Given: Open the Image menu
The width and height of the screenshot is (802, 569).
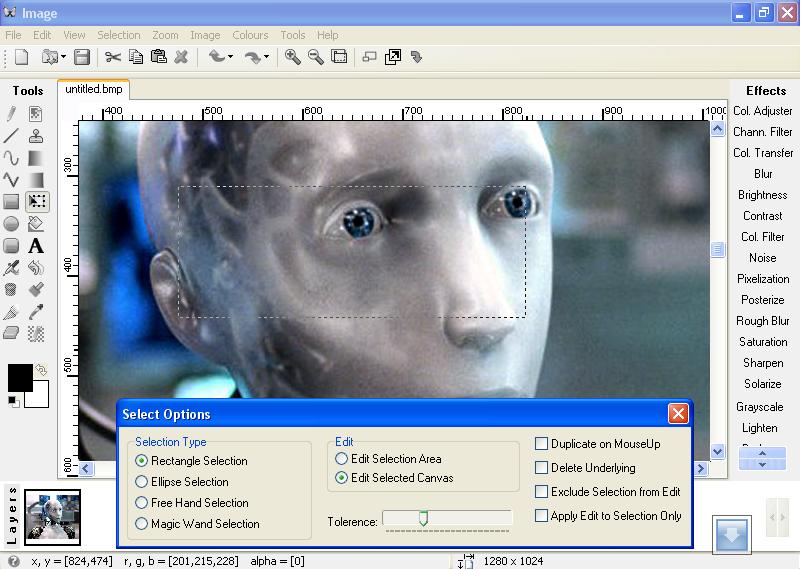Looking at the screenshot, I should click(x=205, y=35).
